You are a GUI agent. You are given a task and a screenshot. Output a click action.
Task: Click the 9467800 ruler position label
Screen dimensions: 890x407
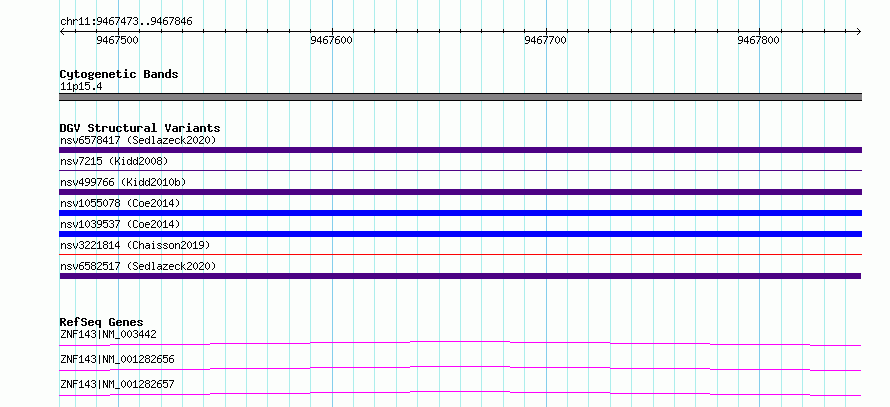point(759,41)
